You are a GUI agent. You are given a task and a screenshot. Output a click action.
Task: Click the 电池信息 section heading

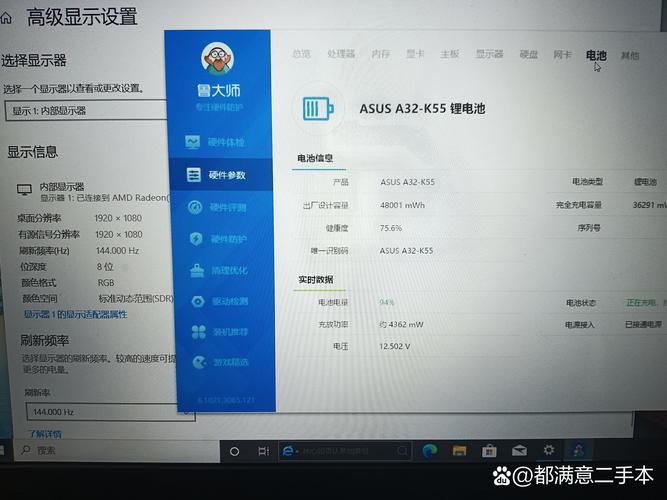coord(315,158)
